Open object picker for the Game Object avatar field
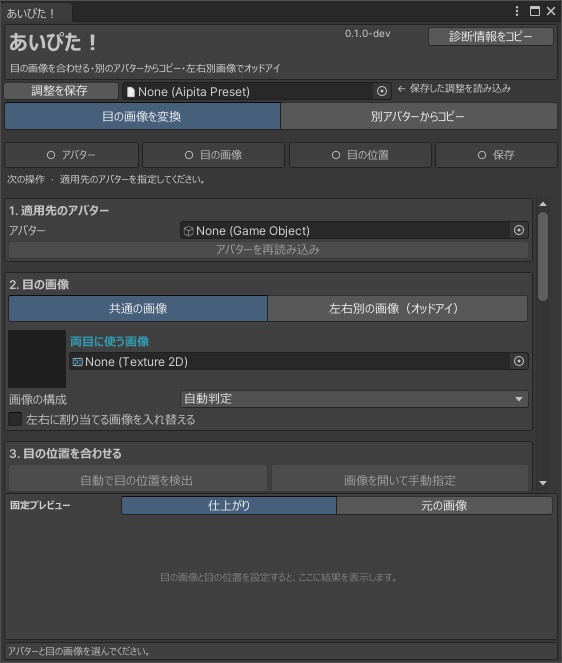 pyautogui.click(x=519, y=230)
